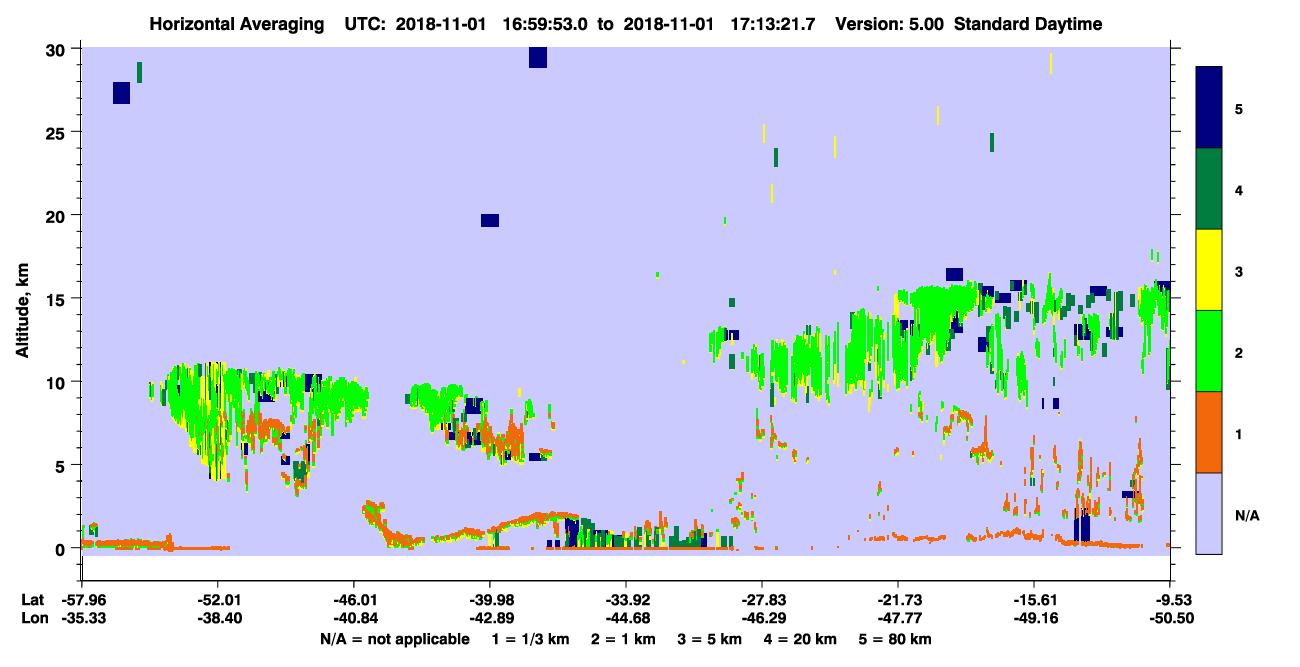Click longitude value -44.68
The width and height of the screenshot is (1300, 667).
coord(626,618)
